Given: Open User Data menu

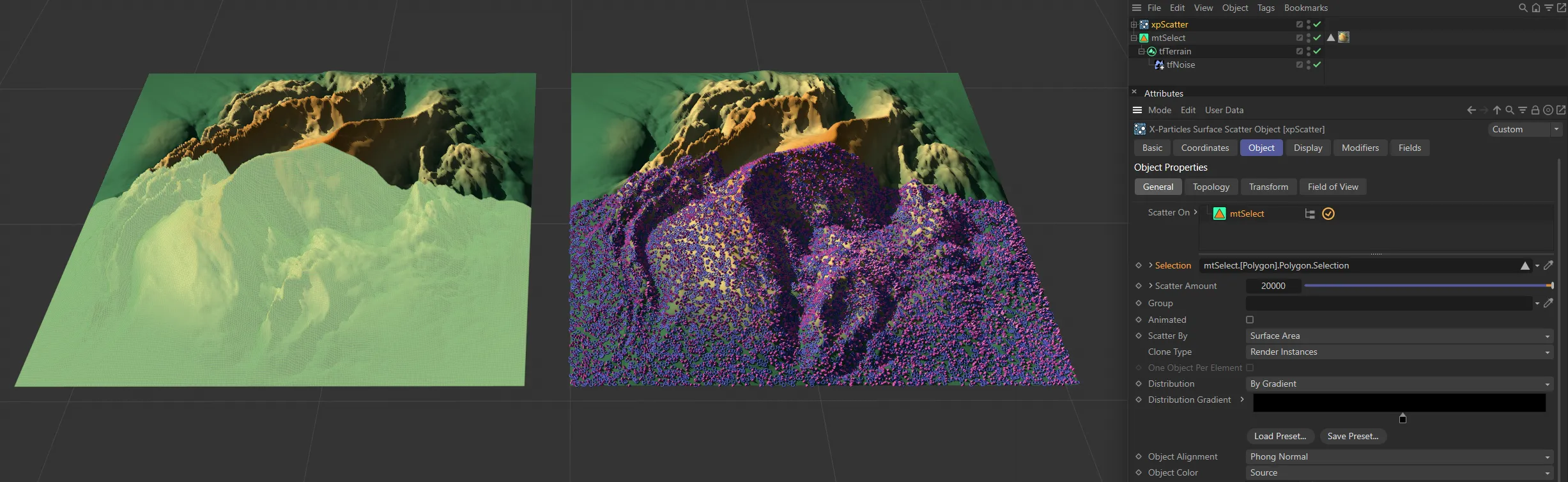Looking at the screenshot, I should (x=1224, y=110).
